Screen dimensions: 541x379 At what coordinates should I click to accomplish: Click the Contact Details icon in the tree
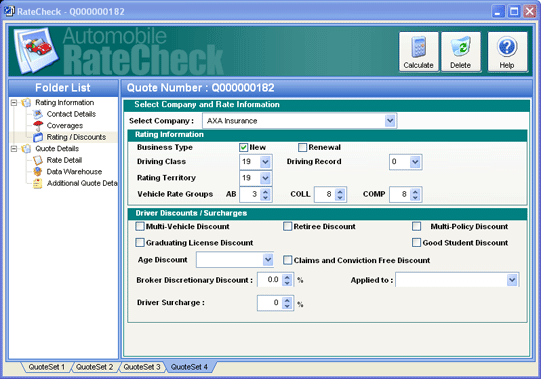point(38,114)
